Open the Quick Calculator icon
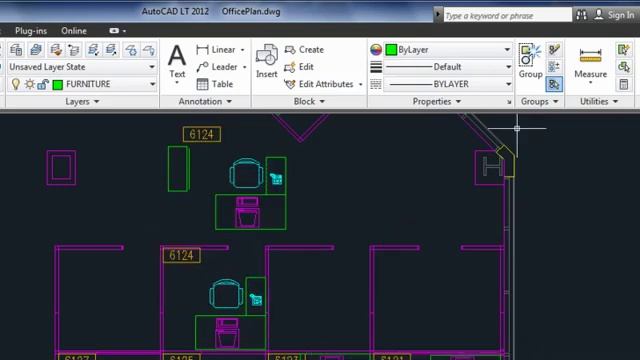 [x=623, y=84]
